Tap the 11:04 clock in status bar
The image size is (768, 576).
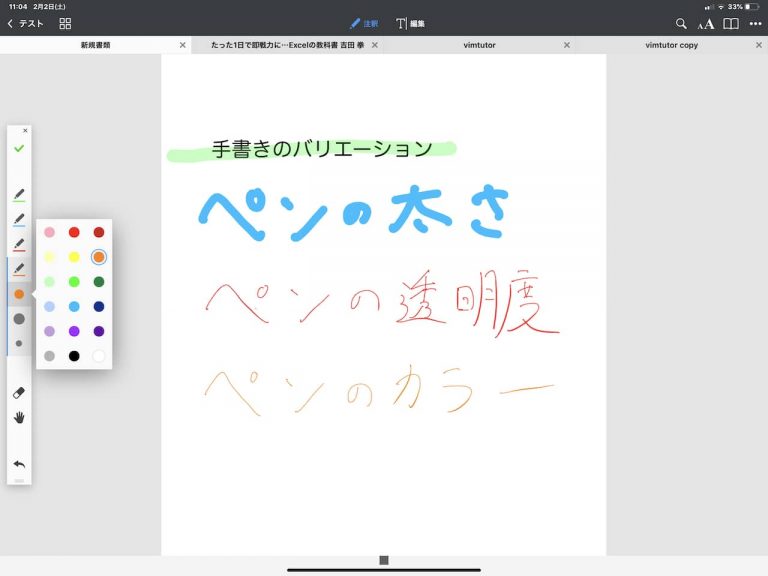click(18, 7)
